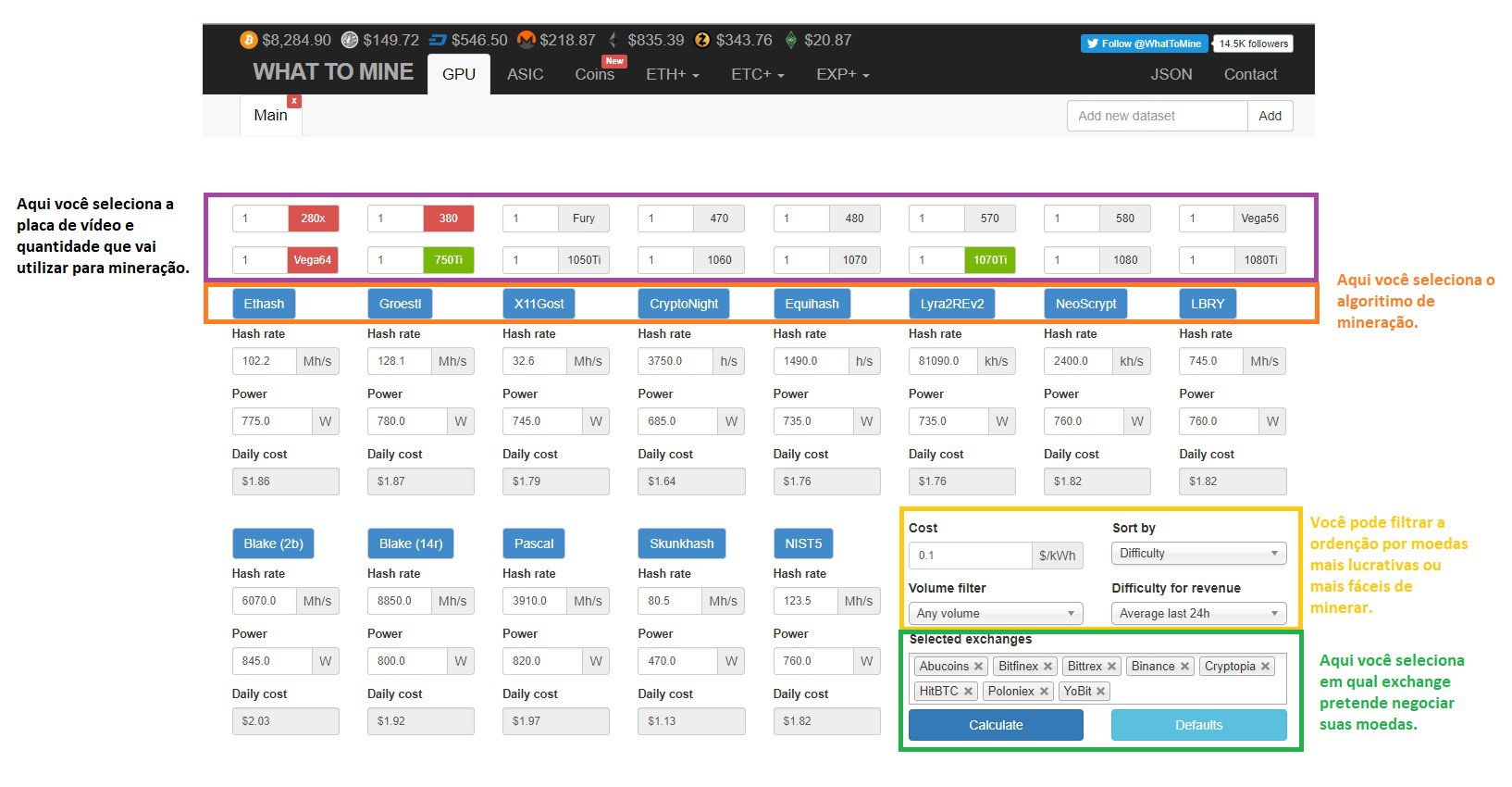Viewport: 1512px width, 787px height.
Task: Focus the Add new dataset field
Action: 1158,116
